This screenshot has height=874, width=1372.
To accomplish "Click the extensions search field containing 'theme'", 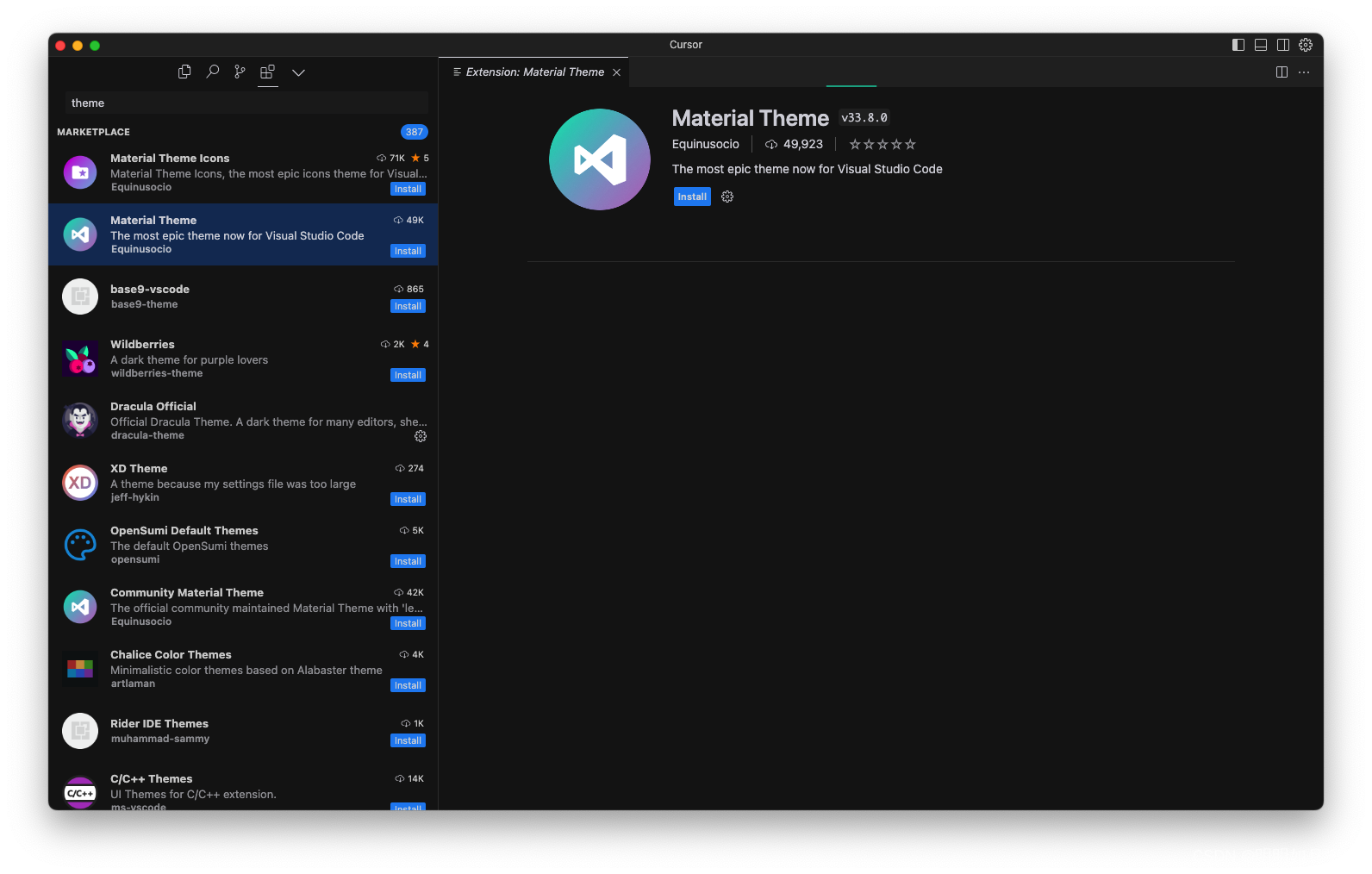I will (246, 103).
